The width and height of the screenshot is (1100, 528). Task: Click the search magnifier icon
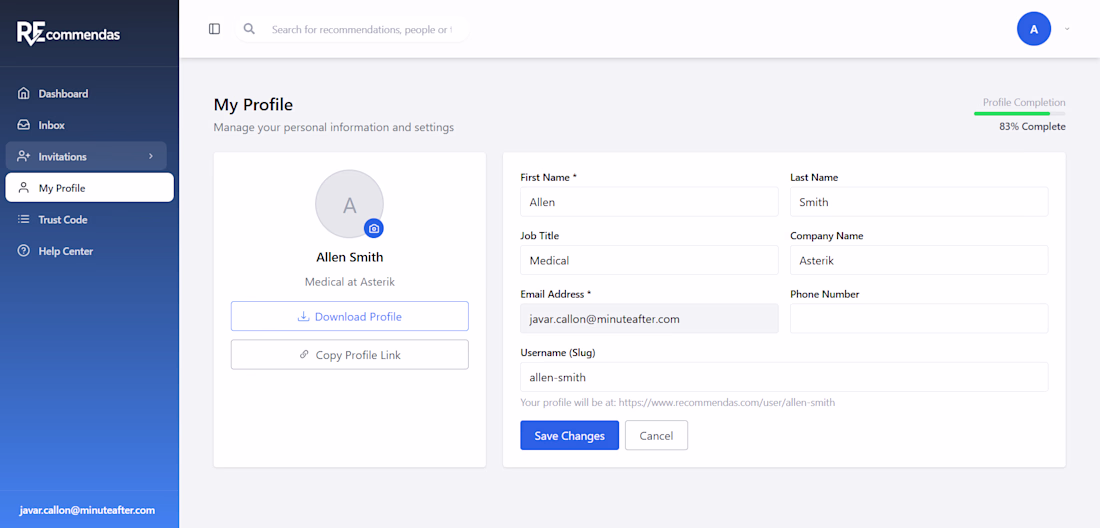(249, 29)
